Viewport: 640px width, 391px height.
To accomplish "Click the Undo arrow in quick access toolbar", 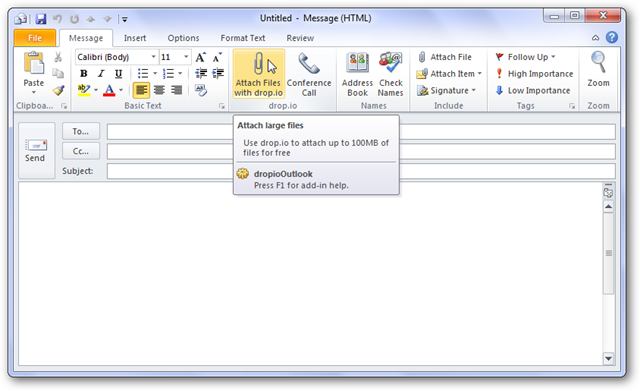I will [58, 19].
